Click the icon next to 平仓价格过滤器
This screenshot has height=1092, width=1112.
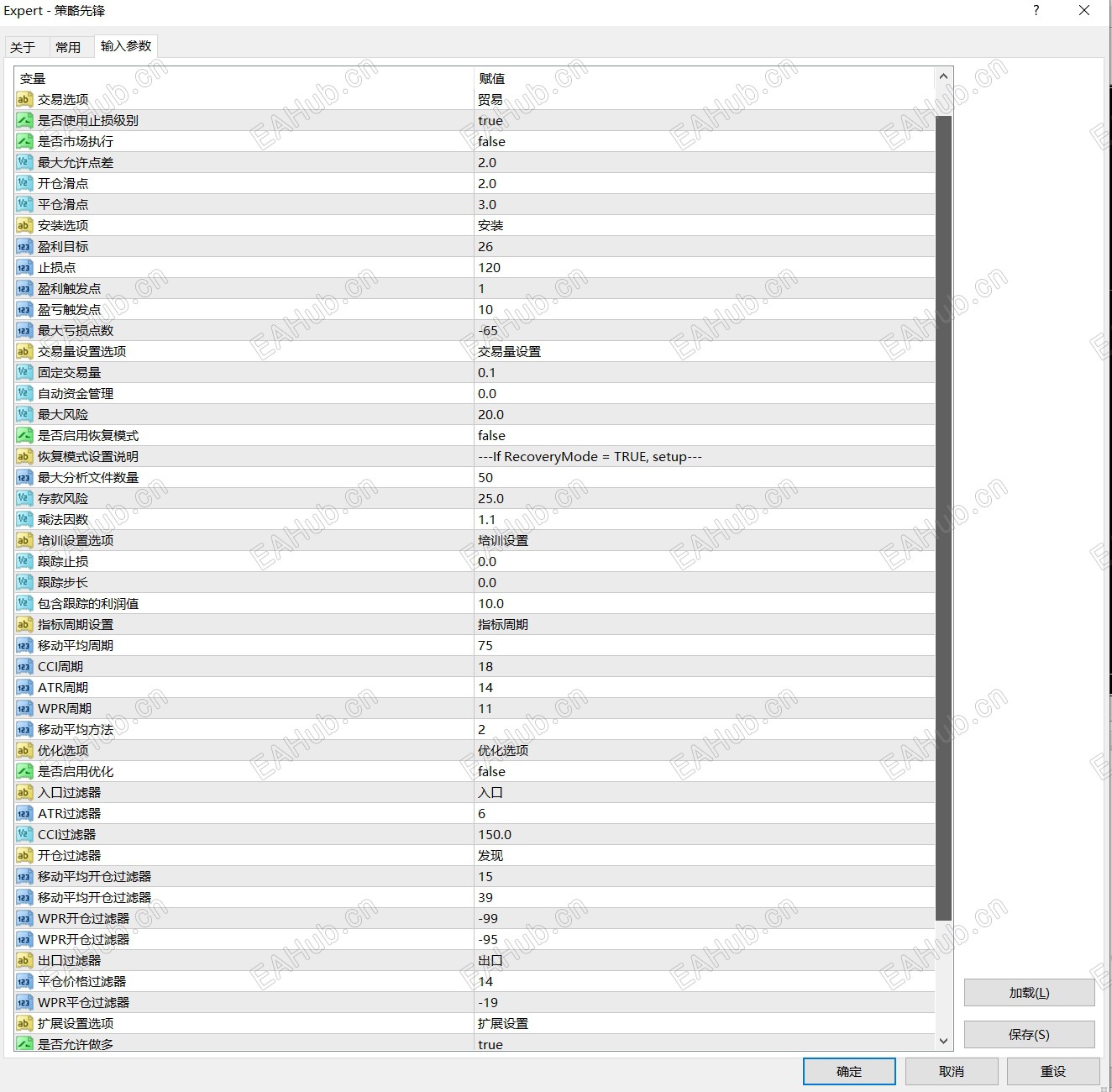(24, 981)
